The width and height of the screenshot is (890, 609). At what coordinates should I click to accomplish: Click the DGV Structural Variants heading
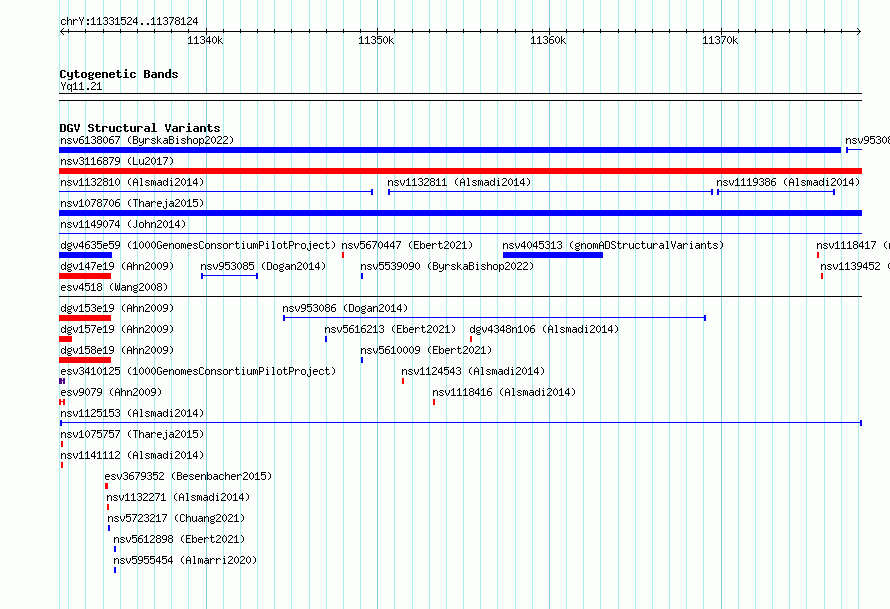140,128
